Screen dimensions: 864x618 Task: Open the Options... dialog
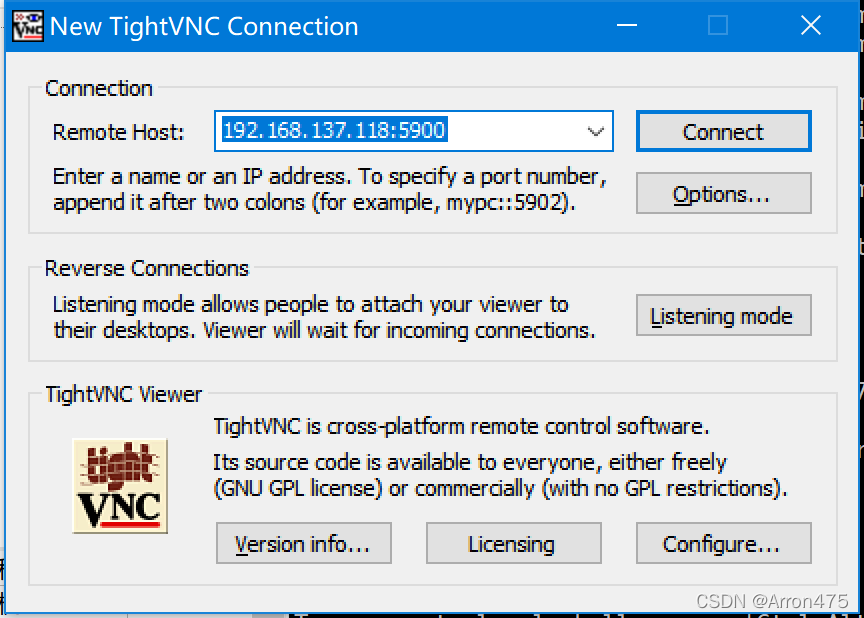click(x=723, y=193)
